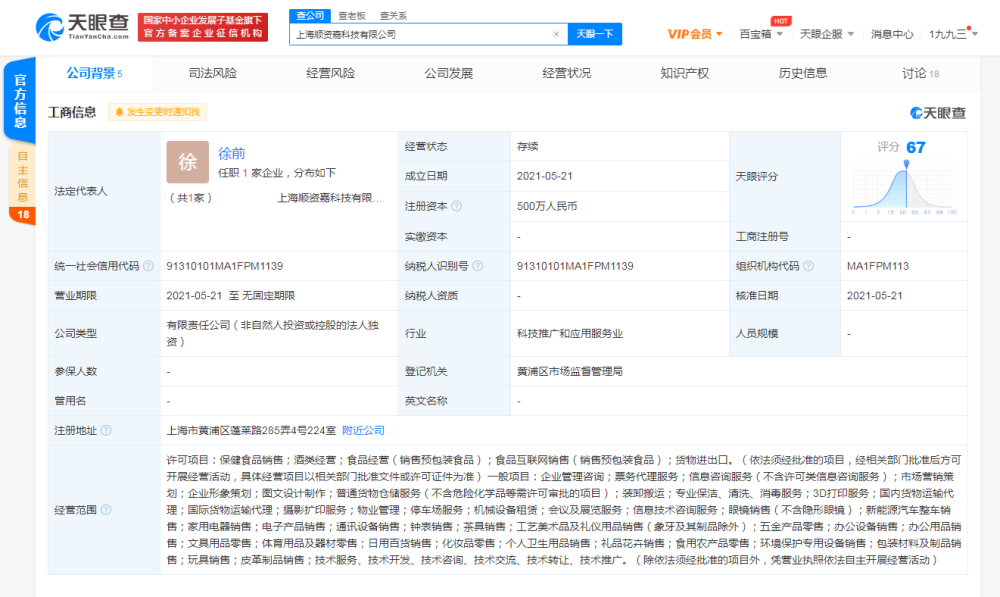
Task: Open the 天眼企服 dropdown
Action: 827,34
